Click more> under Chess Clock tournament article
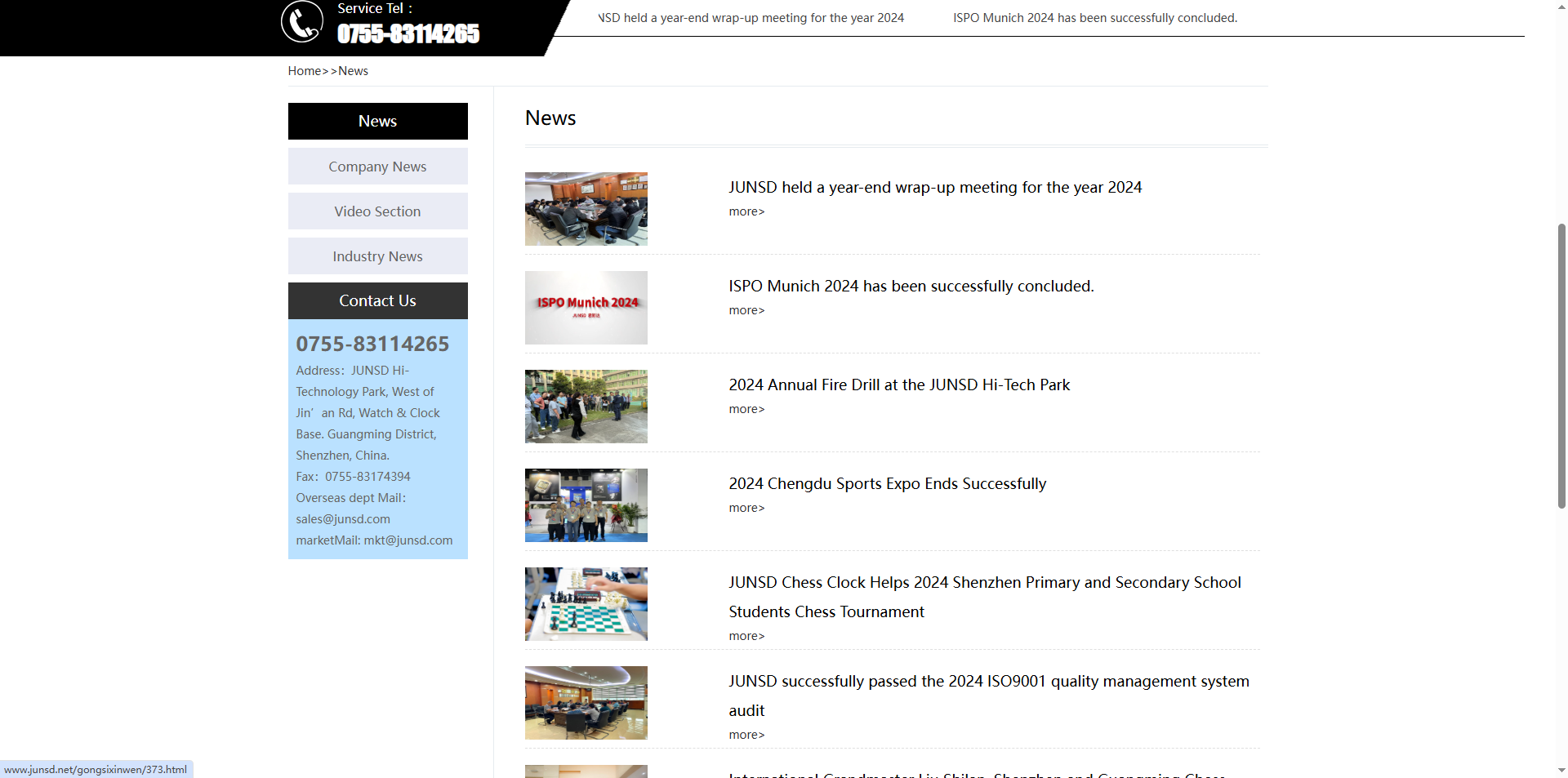This screenshot has height=778, width=1568. [746, 636]
